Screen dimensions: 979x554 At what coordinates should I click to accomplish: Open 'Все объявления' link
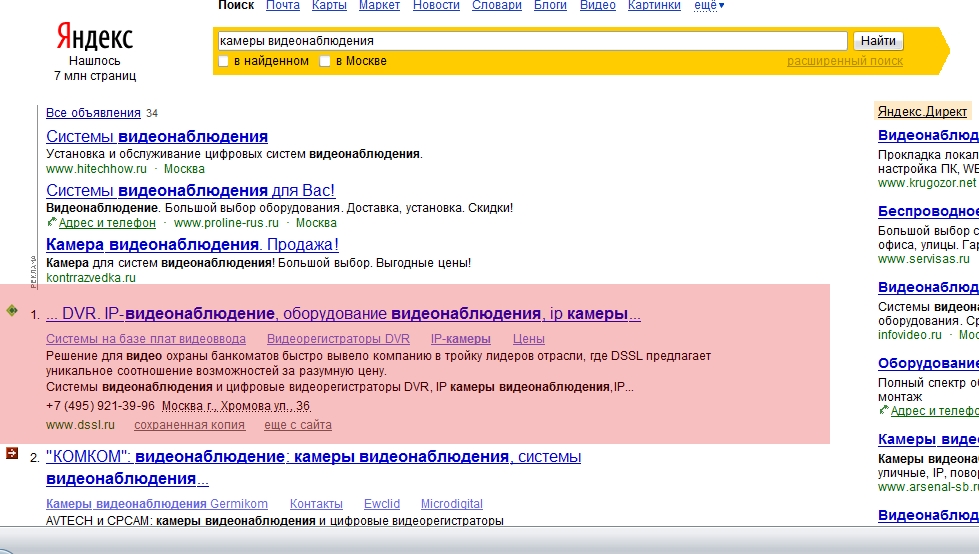click(93, 113)
